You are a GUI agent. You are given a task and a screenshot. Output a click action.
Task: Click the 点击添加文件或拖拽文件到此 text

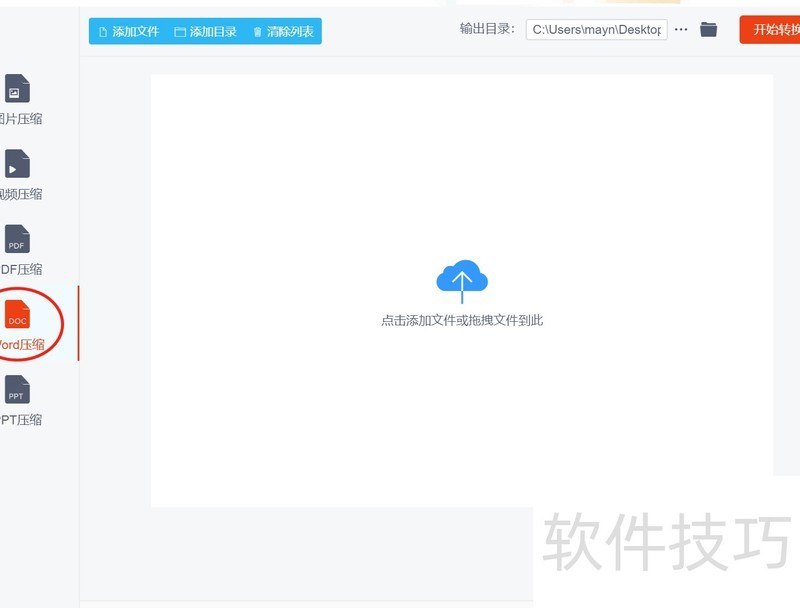point(462,320)
